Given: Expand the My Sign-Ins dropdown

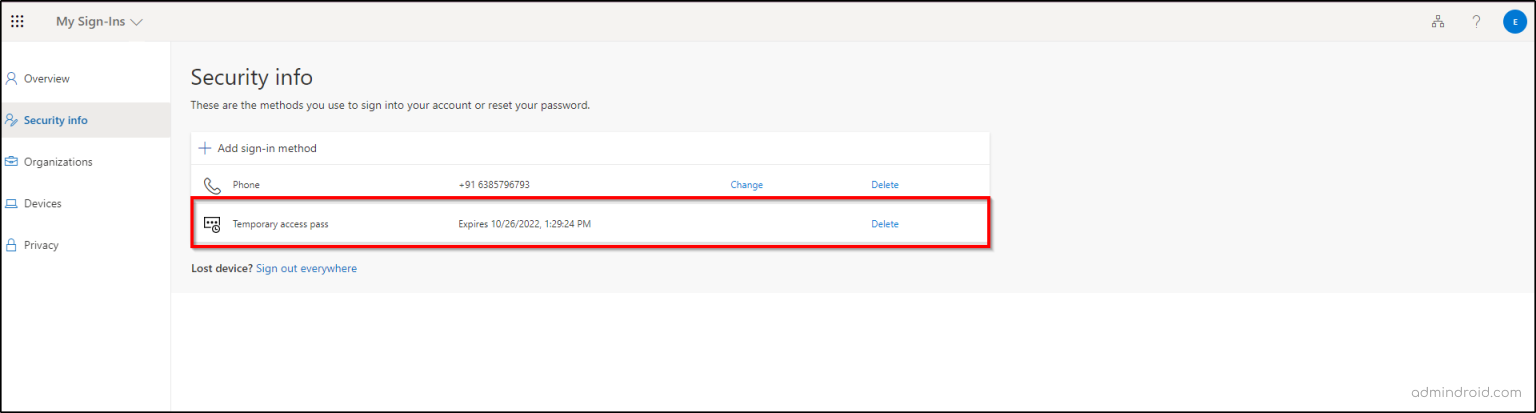Looking at the screenshot, I should (x=99, y=22).
